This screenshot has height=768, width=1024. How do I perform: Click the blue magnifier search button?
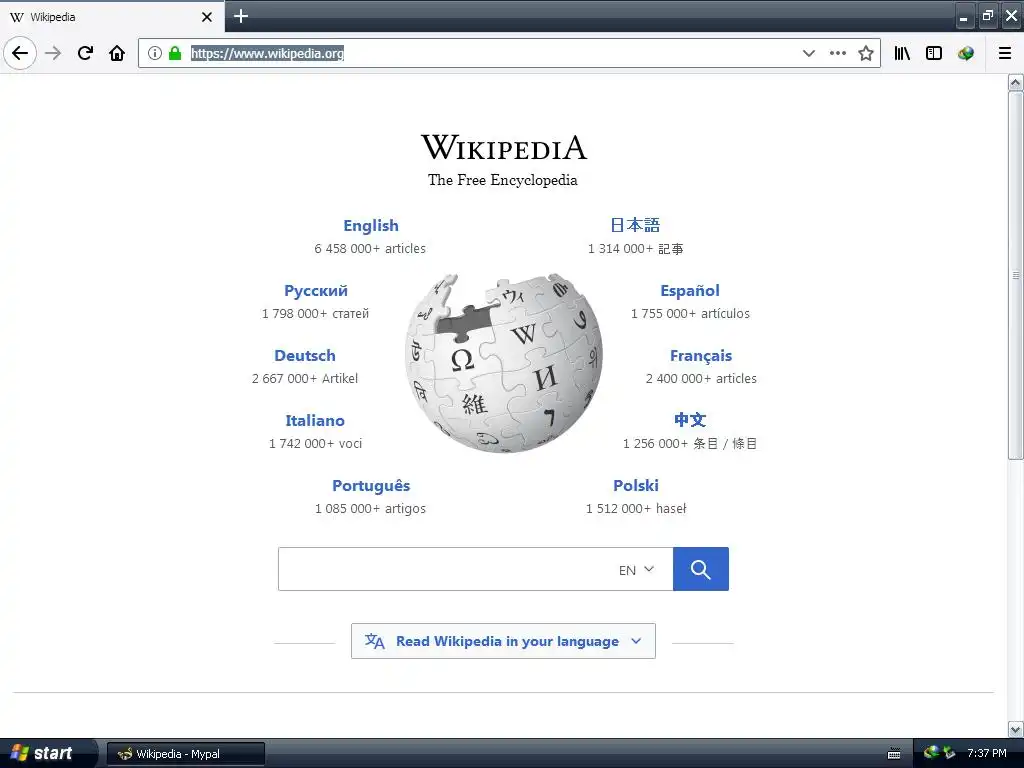point(701,569)
